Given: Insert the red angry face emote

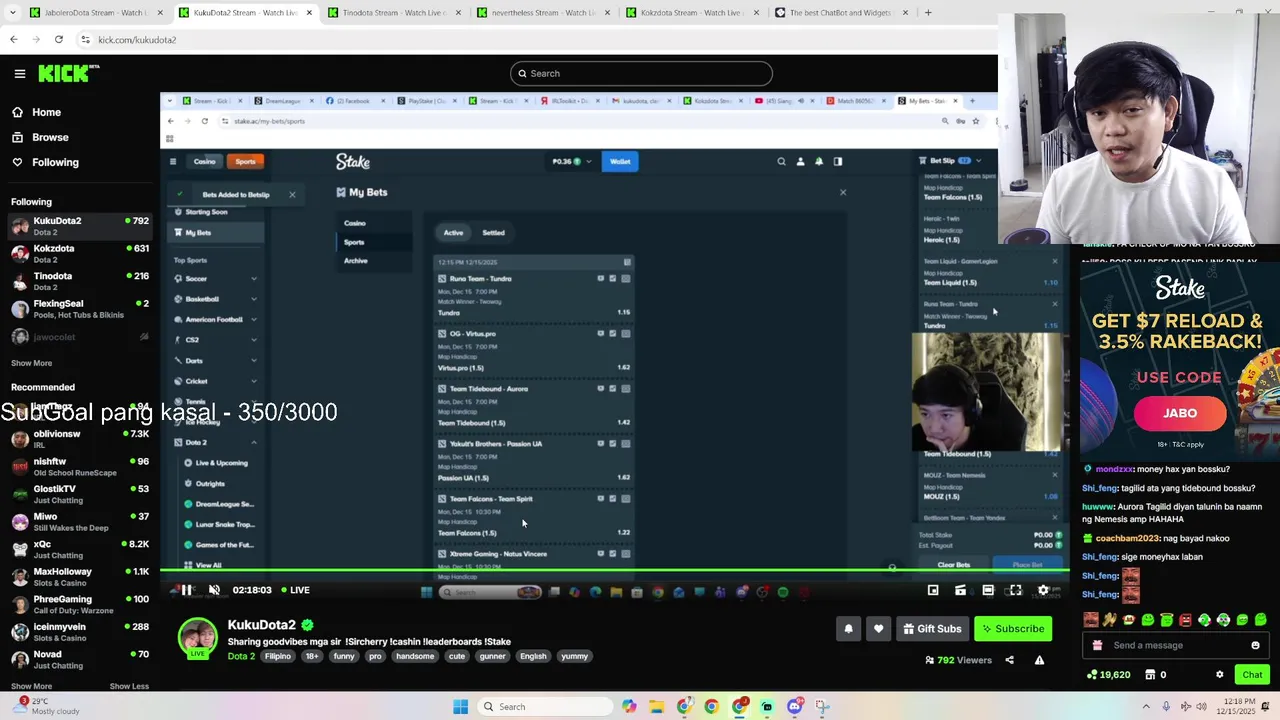Looking at the screenshot, I should point(1185,620).
